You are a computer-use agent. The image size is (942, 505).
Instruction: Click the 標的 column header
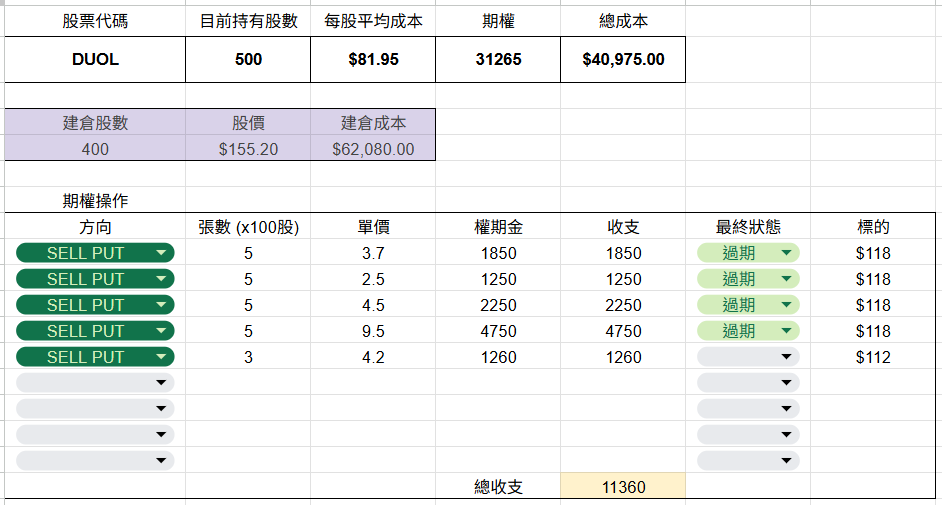point(873,227)
